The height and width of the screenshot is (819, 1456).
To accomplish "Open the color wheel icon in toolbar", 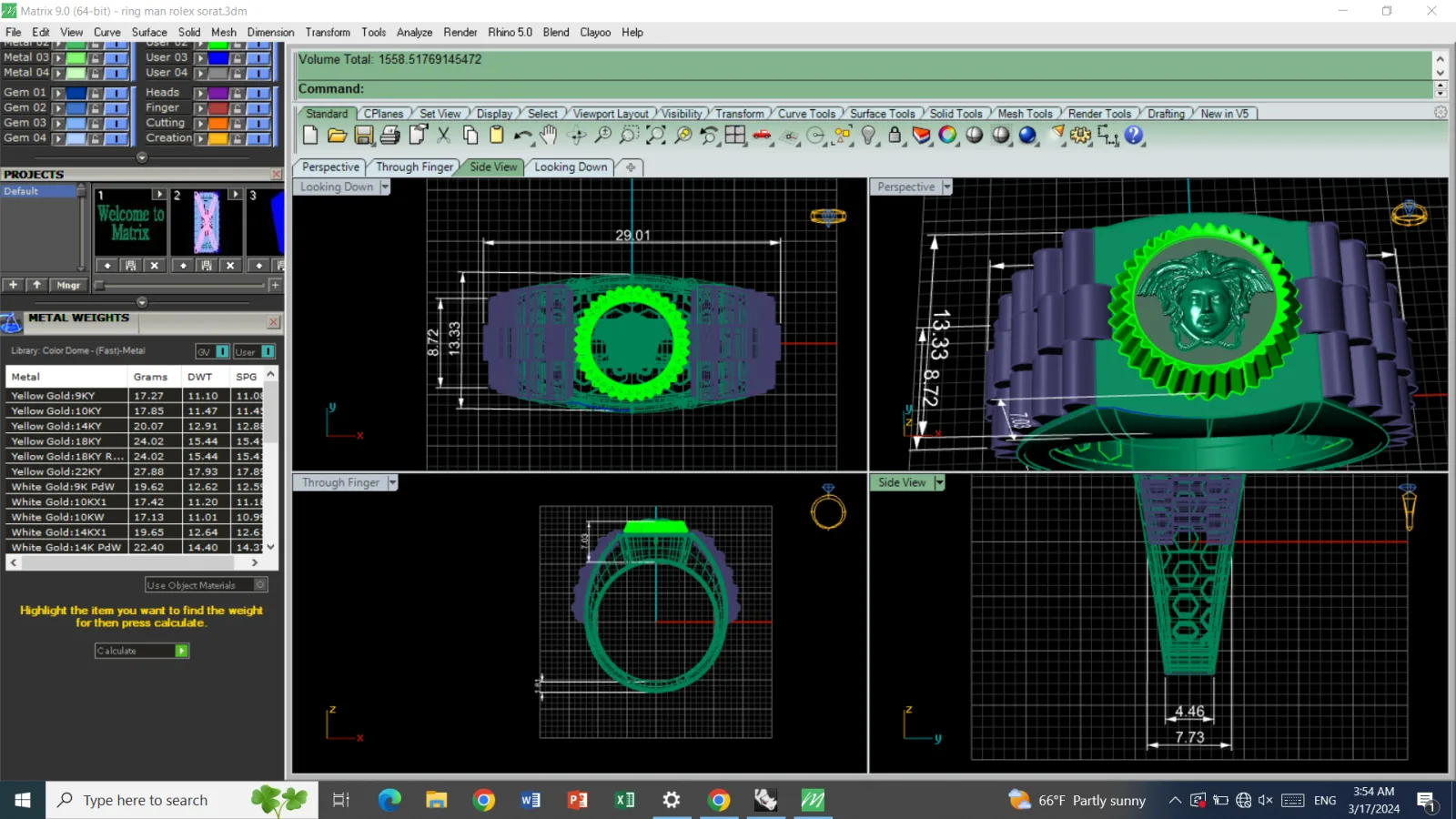I will [948, 136].
